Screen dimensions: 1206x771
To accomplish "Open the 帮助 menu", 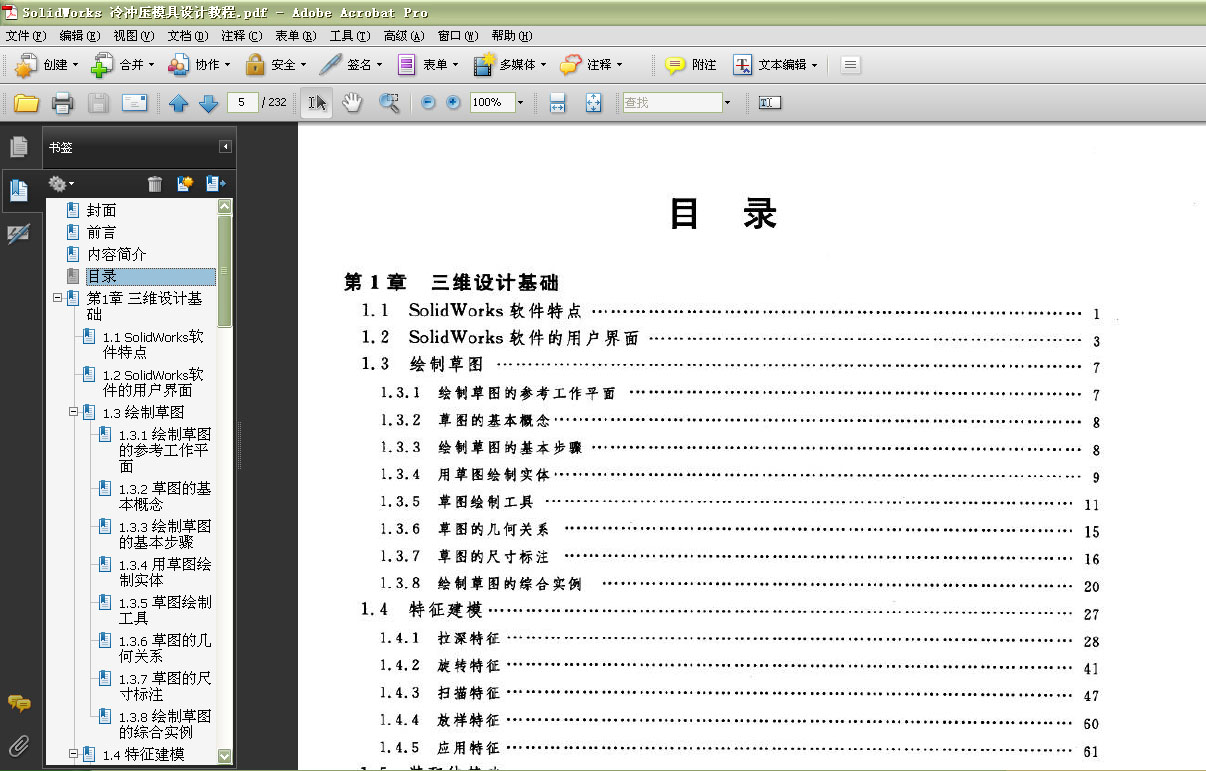I will point(512,36).
